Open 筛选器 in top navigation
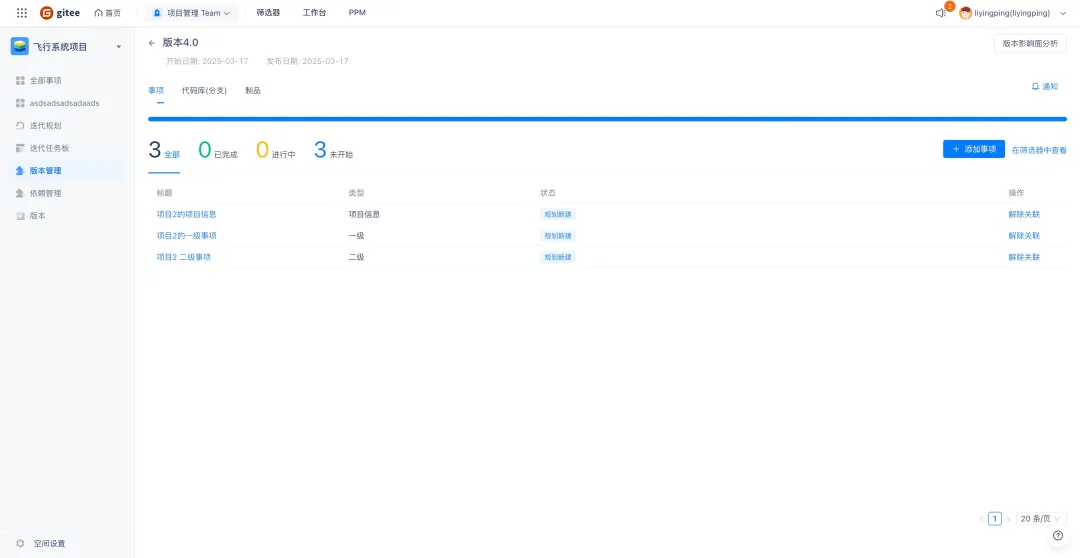This screenshot has height=558, width=1080. [268, 13]
